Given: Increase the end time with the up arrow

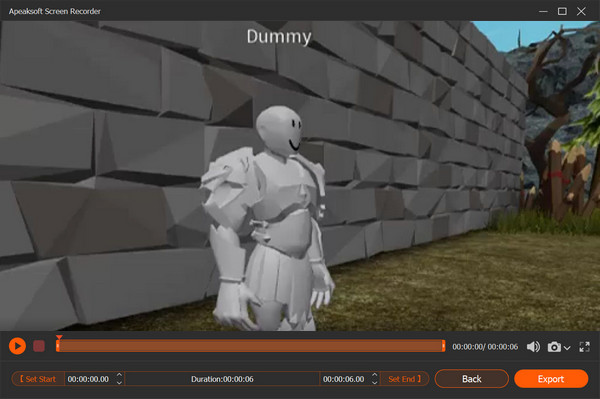Looking at the screenshot, I should [x=375, y=375].
